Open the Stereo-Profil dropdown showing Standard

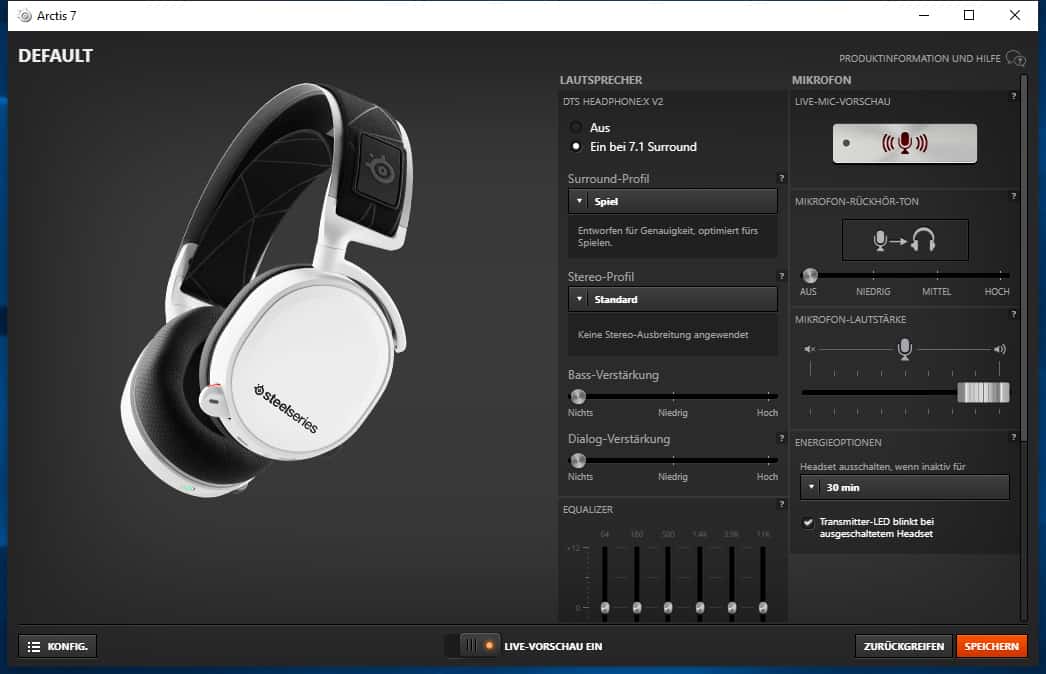pos(672,299)
